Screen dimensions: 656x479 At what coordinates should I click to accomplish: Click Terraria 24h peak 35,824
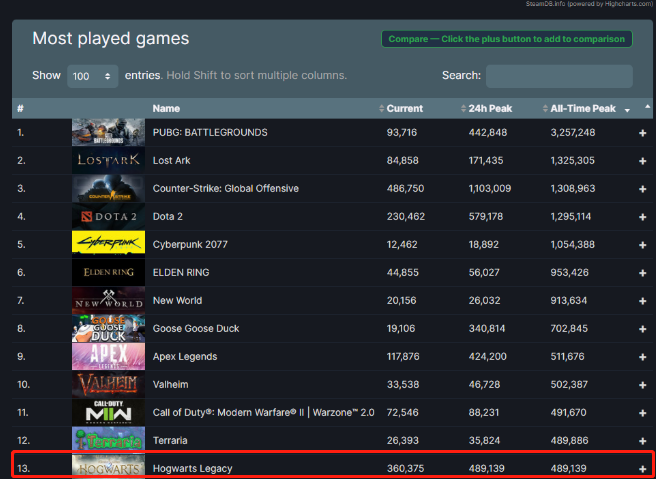tap(484, 441)
